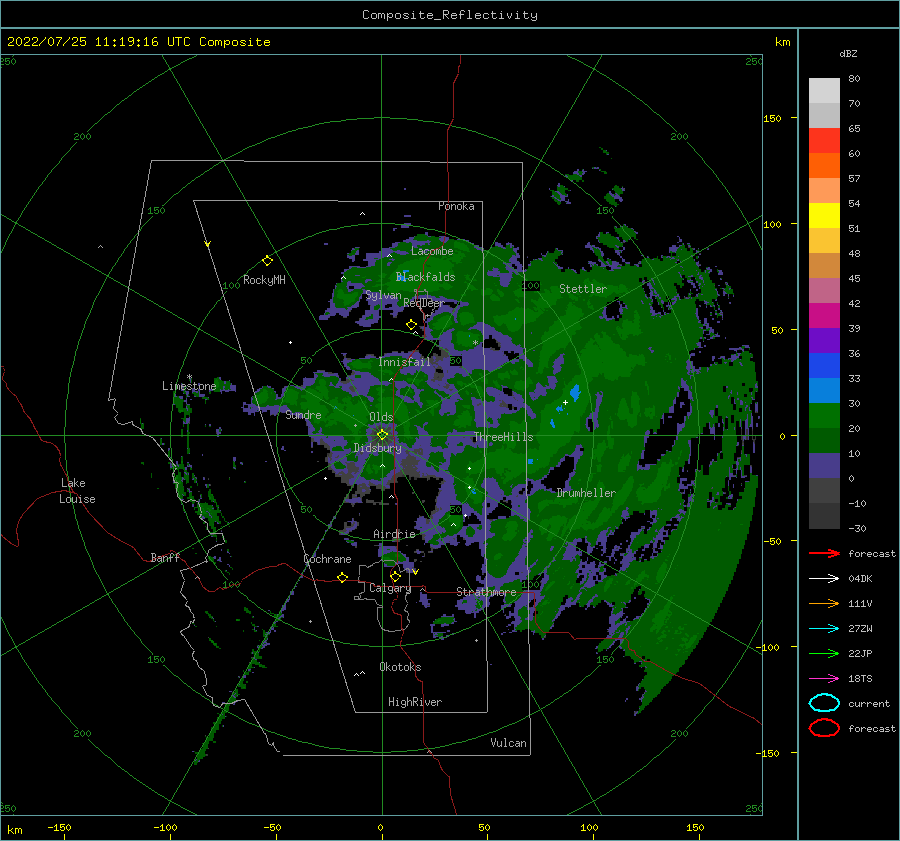This screenshot has width=900, height=841.
Task: Click the red 'forecast' ellipse icon
Action: click(824, 728)
